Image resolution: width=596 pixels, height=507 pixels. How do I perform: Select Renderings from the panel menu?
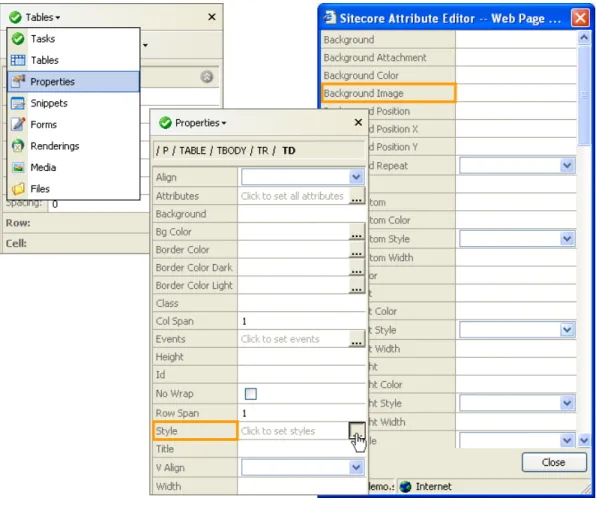click(x=74, y=146)
